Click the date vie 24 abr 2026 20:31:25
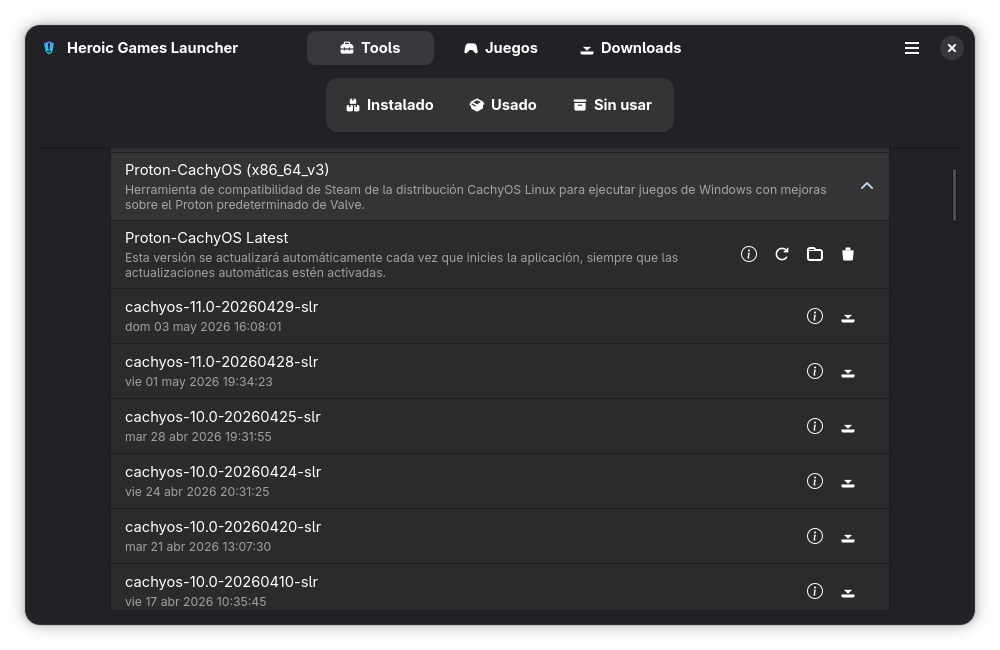1000x650 pixels. click(197, 492)
